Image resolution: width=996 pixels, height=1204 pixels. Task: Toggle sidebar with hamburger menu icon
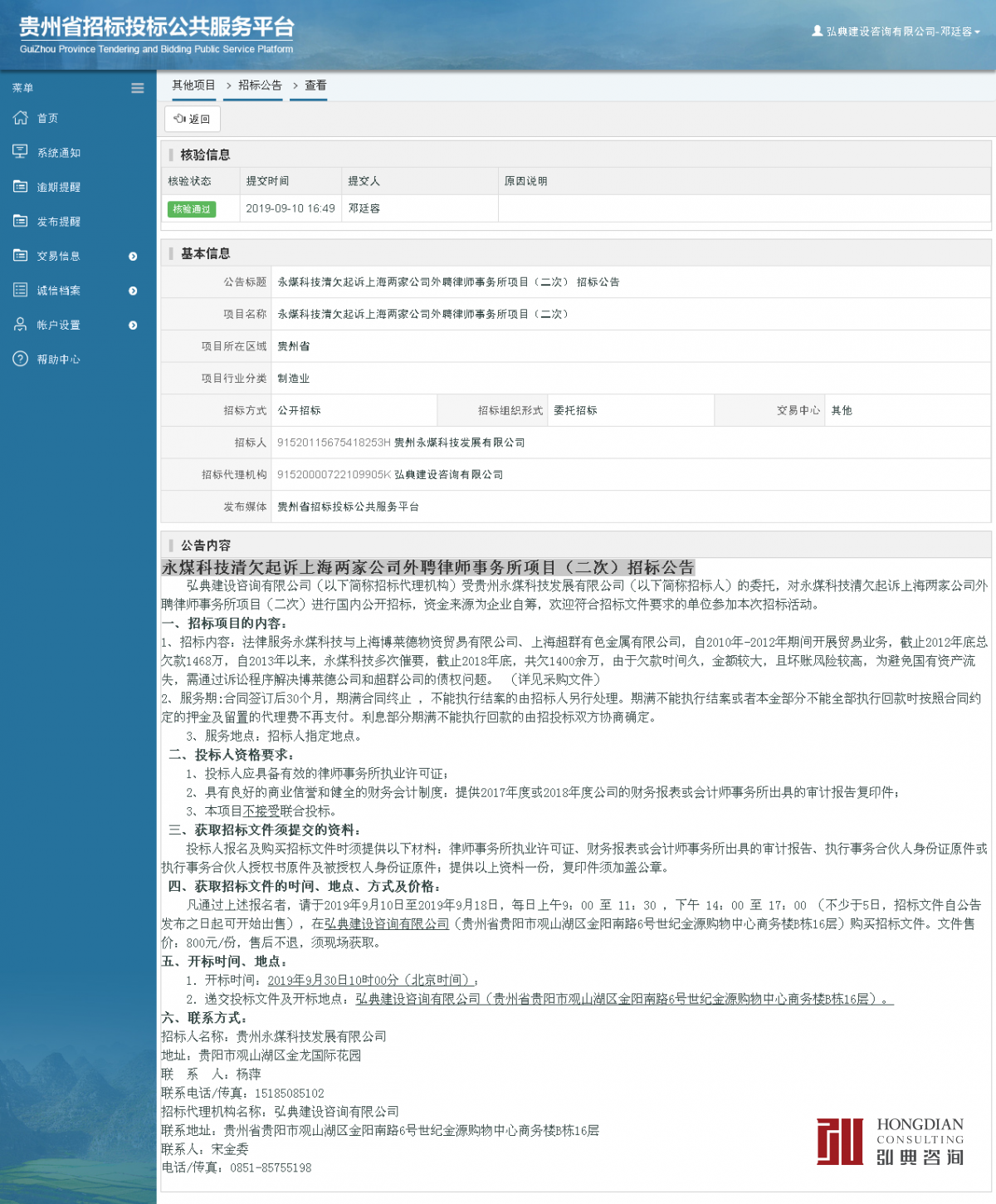(138, 88)
